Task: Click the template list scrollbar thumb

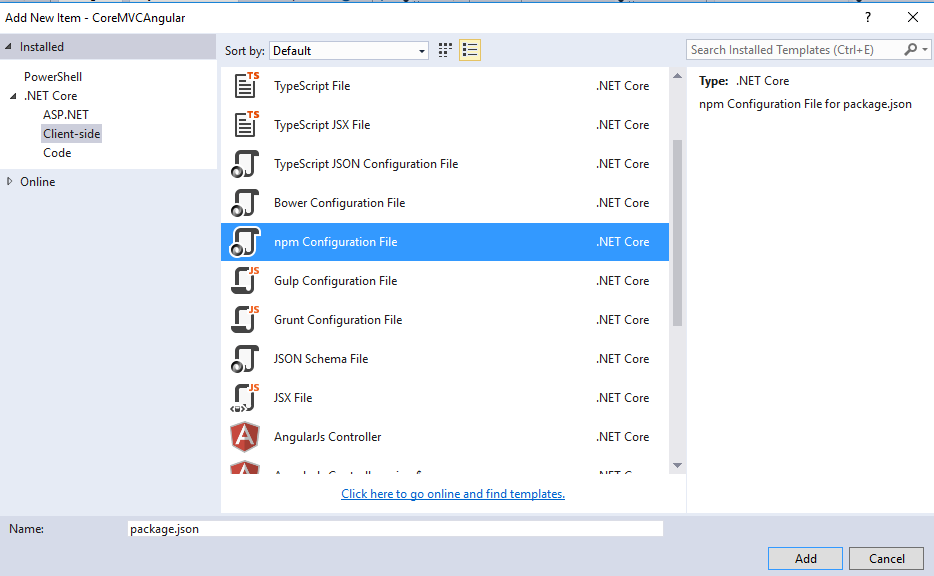Action: coord(677,233)
